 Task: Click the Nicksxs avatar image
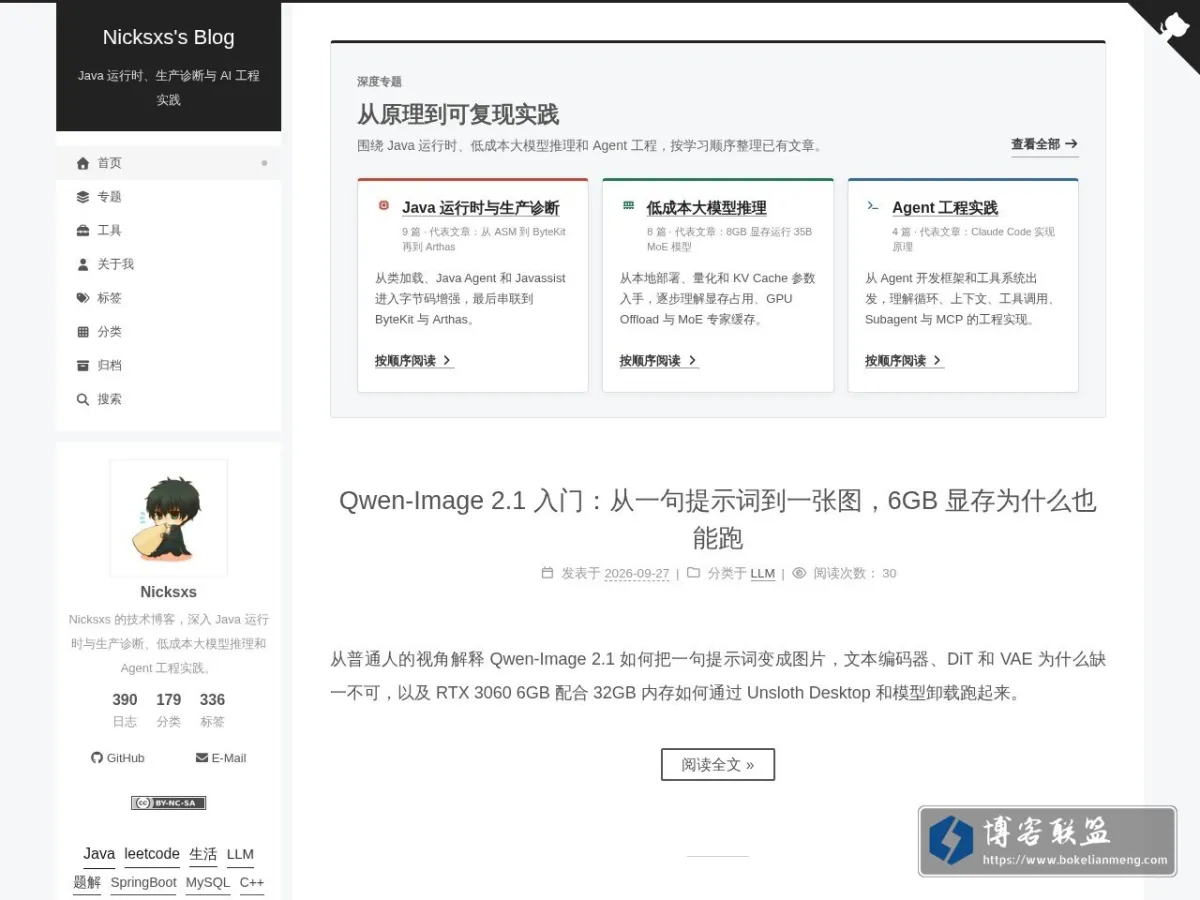point(168,518)
